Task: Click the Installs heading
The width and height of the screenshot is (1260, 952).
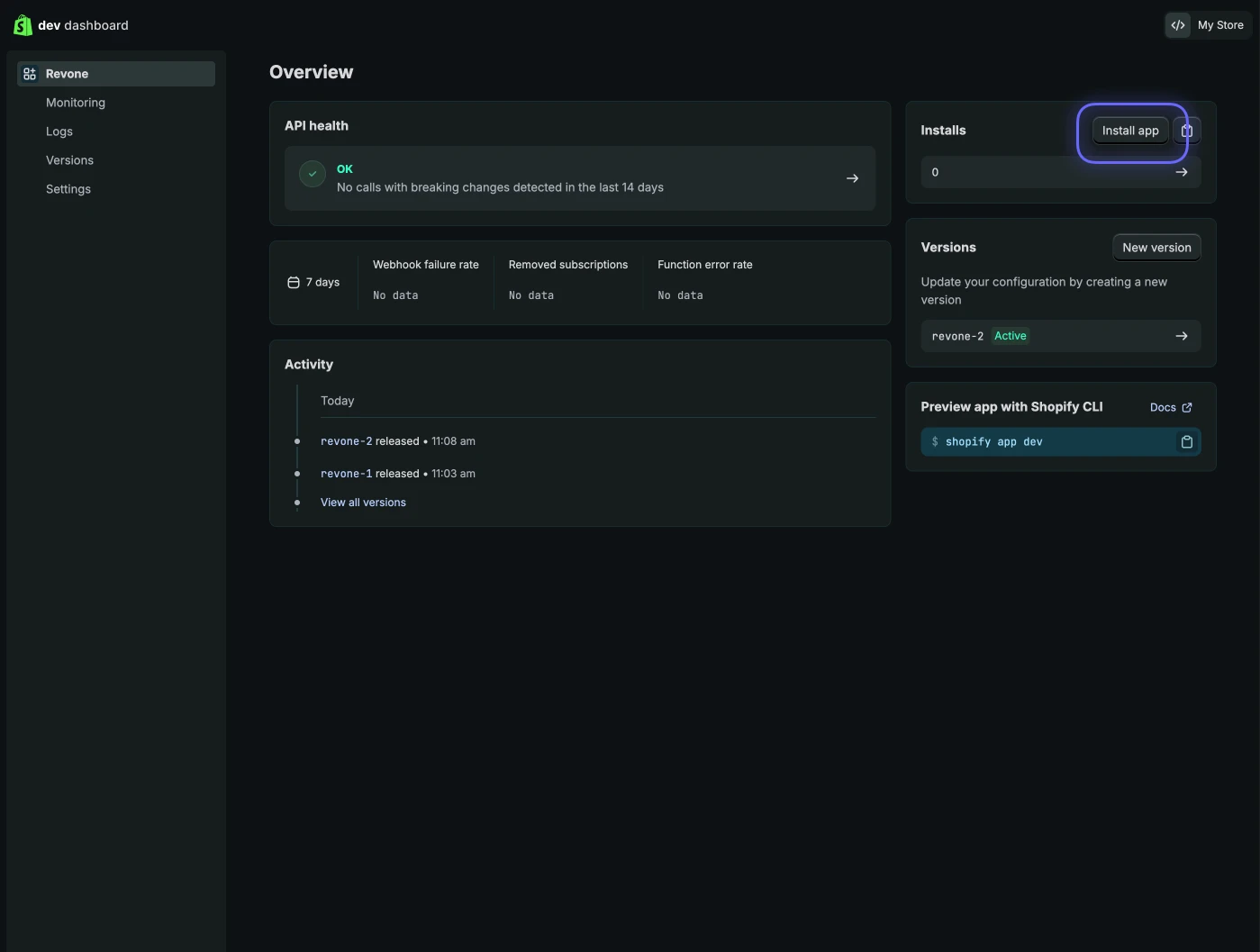Action: click(x=943, y=131)
